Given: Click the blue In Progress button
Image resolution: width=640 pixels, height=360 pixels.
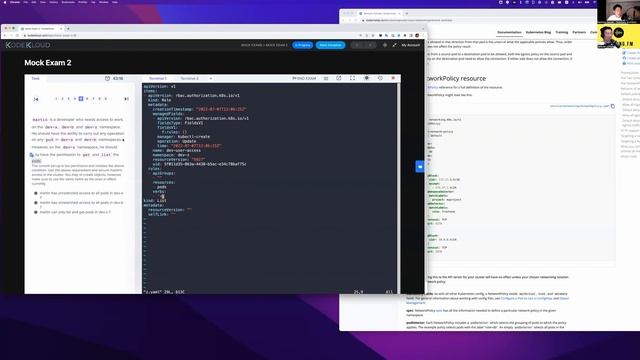Looking at the screenshot, I should pyautogui.click(x=302, y=45).
